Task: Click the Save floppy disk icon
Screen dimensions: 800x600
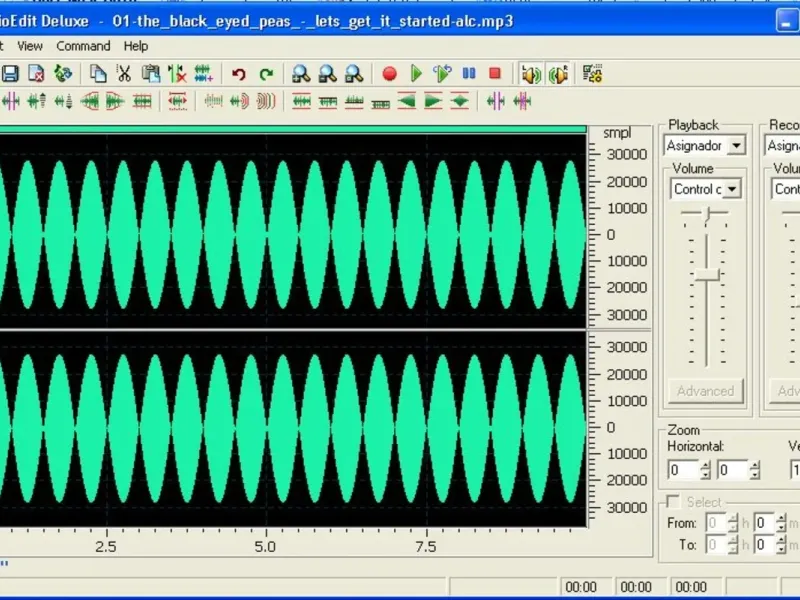Action: (10, 73)
